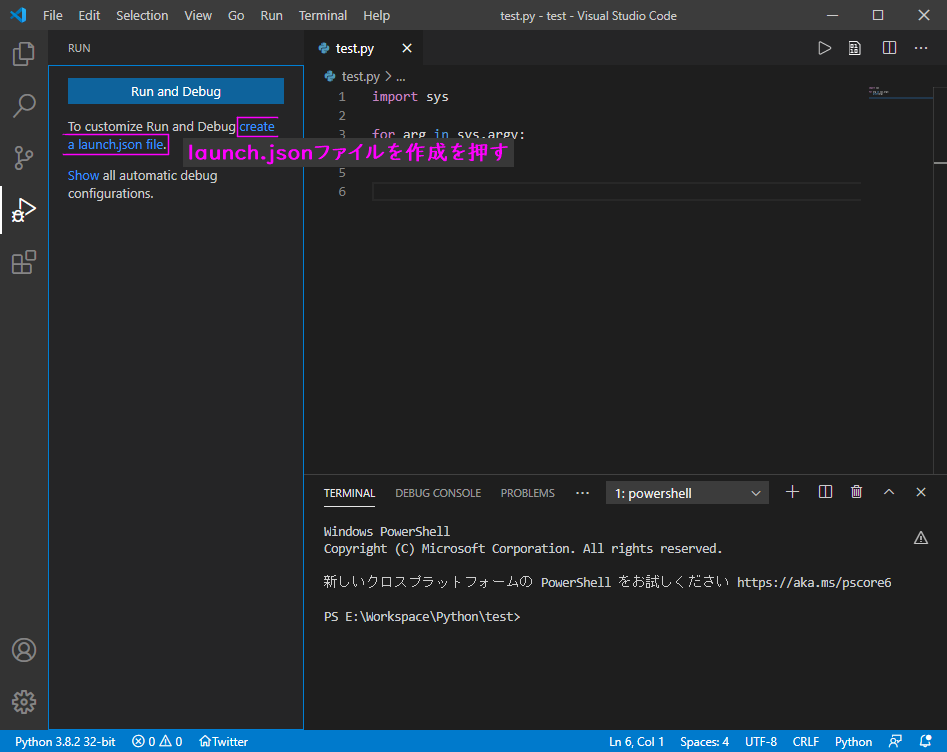Viewport: 947px width, 752px height.
Task: Switch to the DEBUG CONSOLE tab
Action: coord(438,493)
